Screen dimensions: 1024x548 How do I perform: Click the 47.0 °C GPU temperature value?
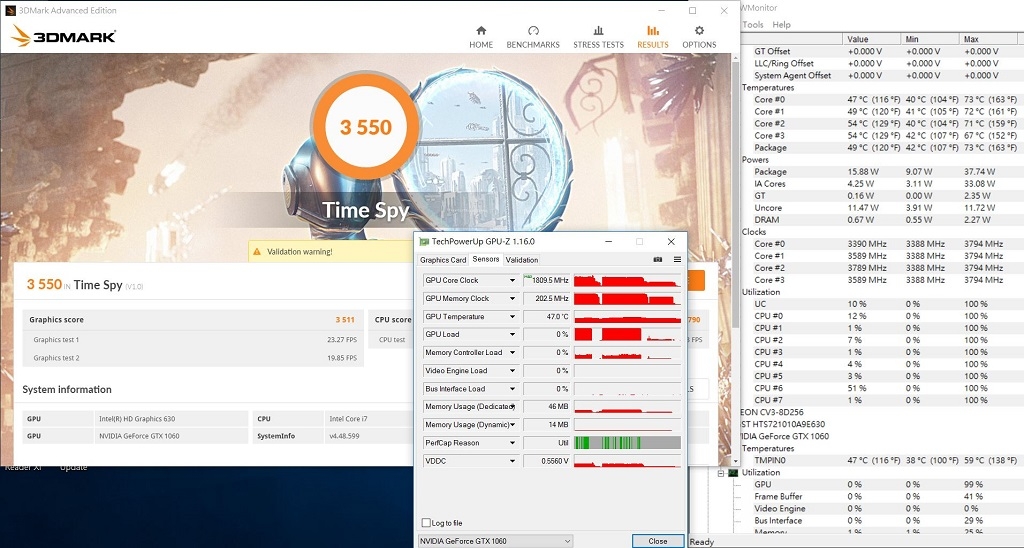point(547,317)
